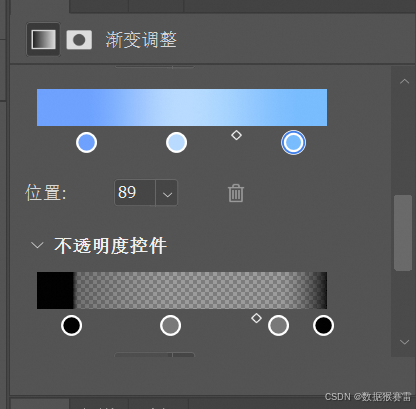Select the middle gray opacity stop
Screen dimensions: 416x409
click(170, 325)
